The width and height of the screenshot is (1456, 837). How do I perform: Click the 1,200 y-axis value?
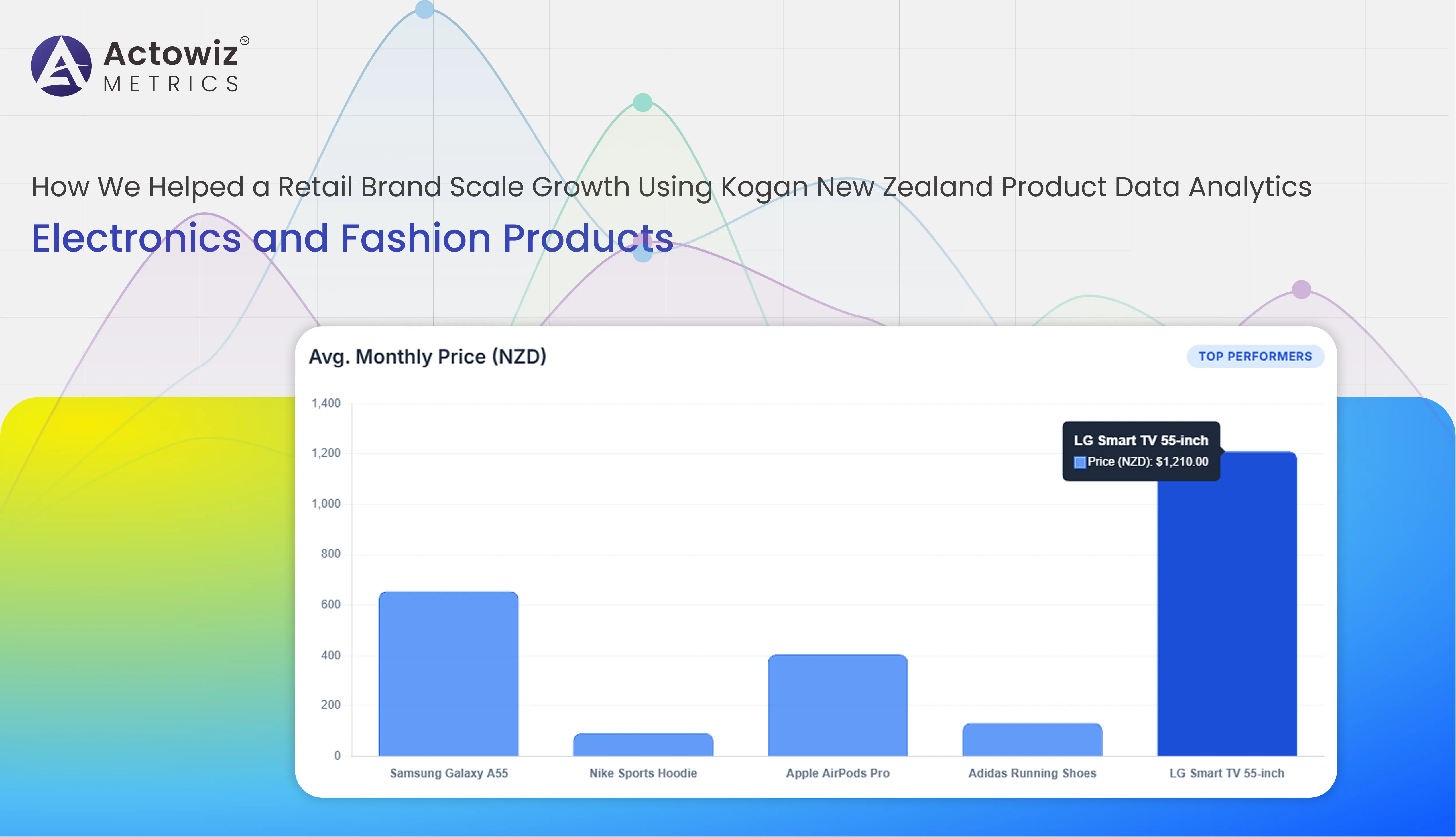coord(326,453)
